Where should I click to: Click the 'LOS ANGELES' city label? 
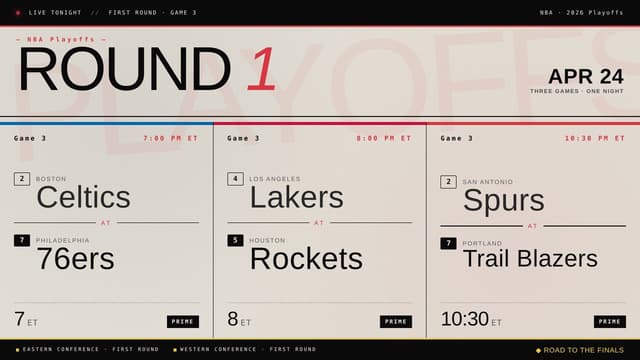point(275,179)
